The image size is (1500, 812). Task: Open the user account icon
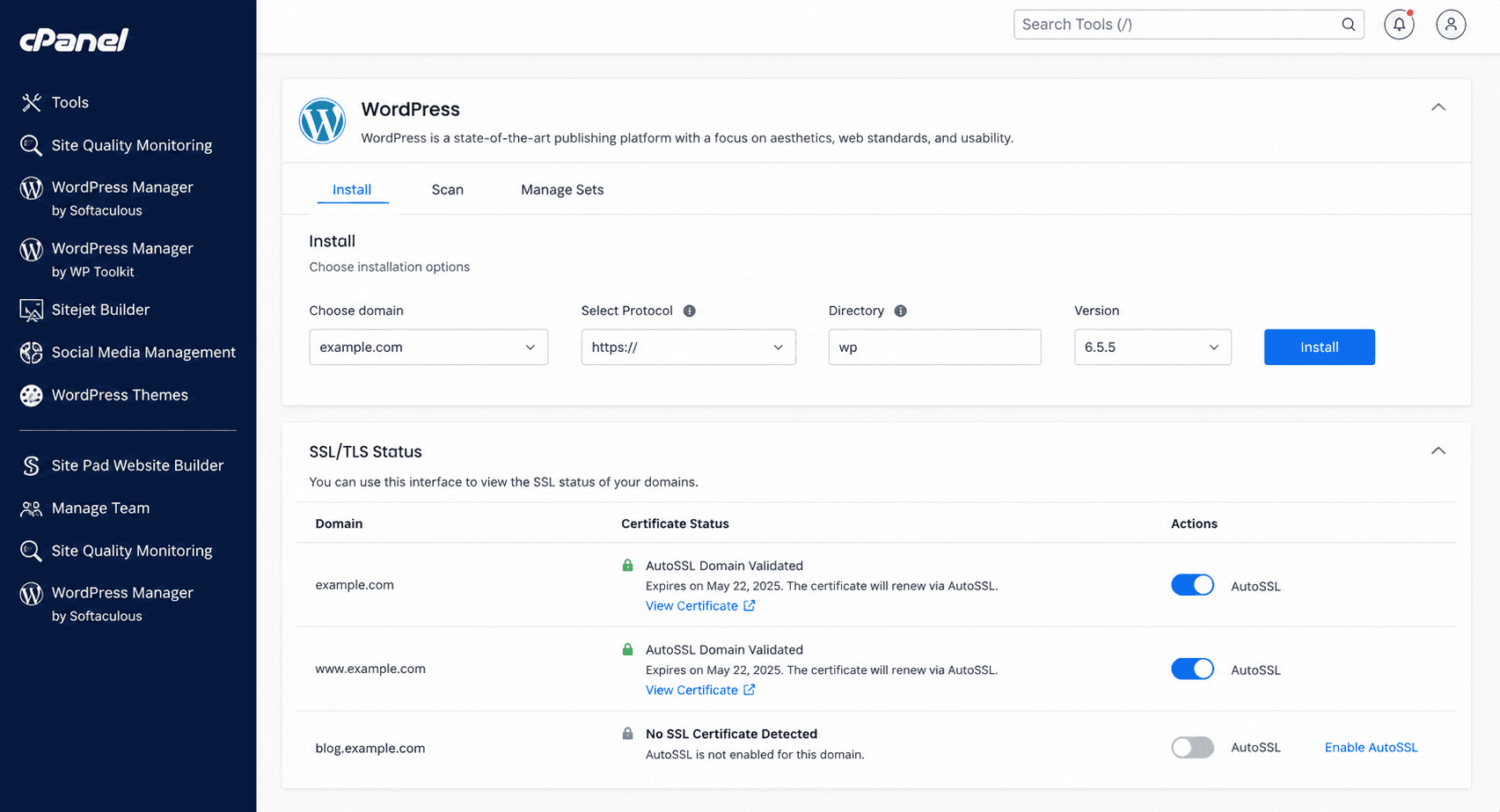(1451, 25)
